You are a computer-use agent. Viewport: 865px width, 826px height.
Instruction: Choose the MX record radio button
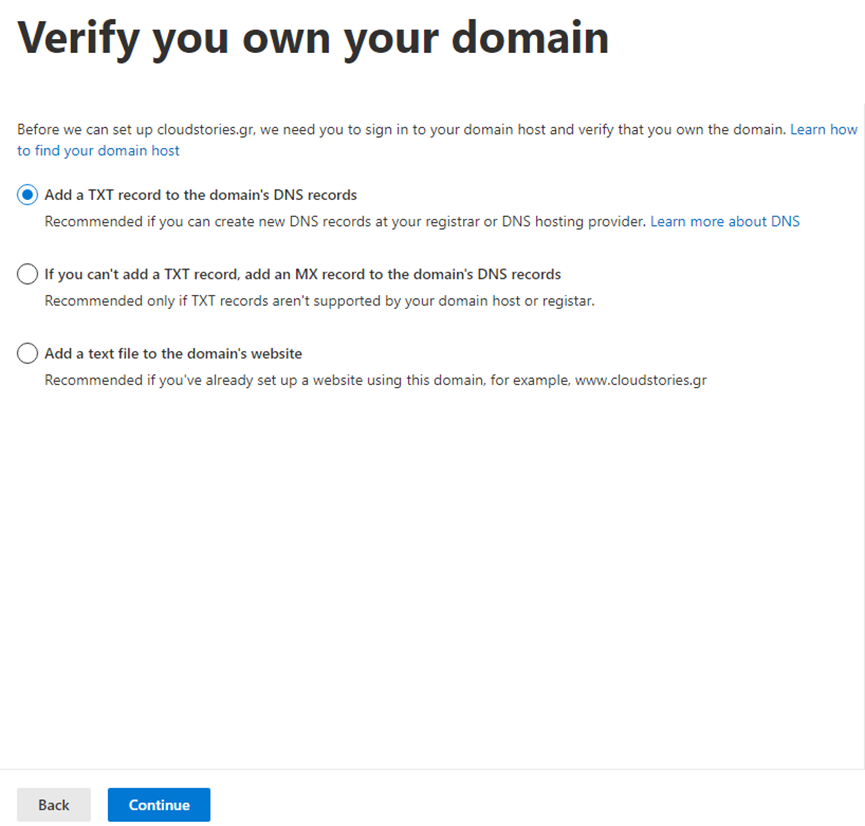[x=28, y=274]
